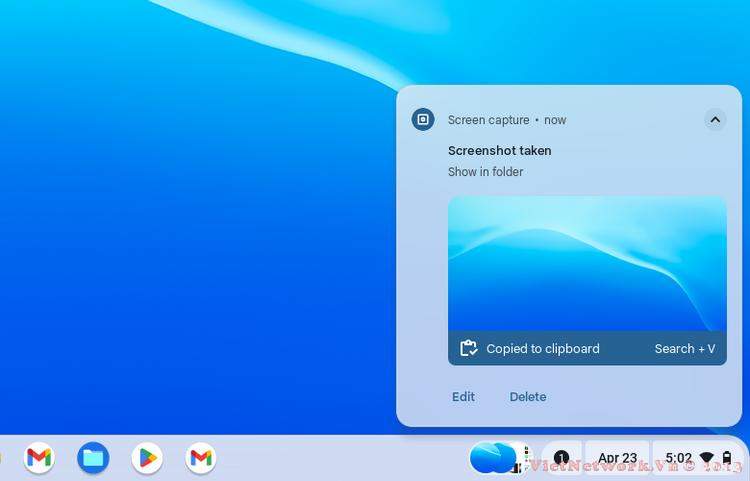
Task: Click the Wi-Fi status icon
Action: 706,458
